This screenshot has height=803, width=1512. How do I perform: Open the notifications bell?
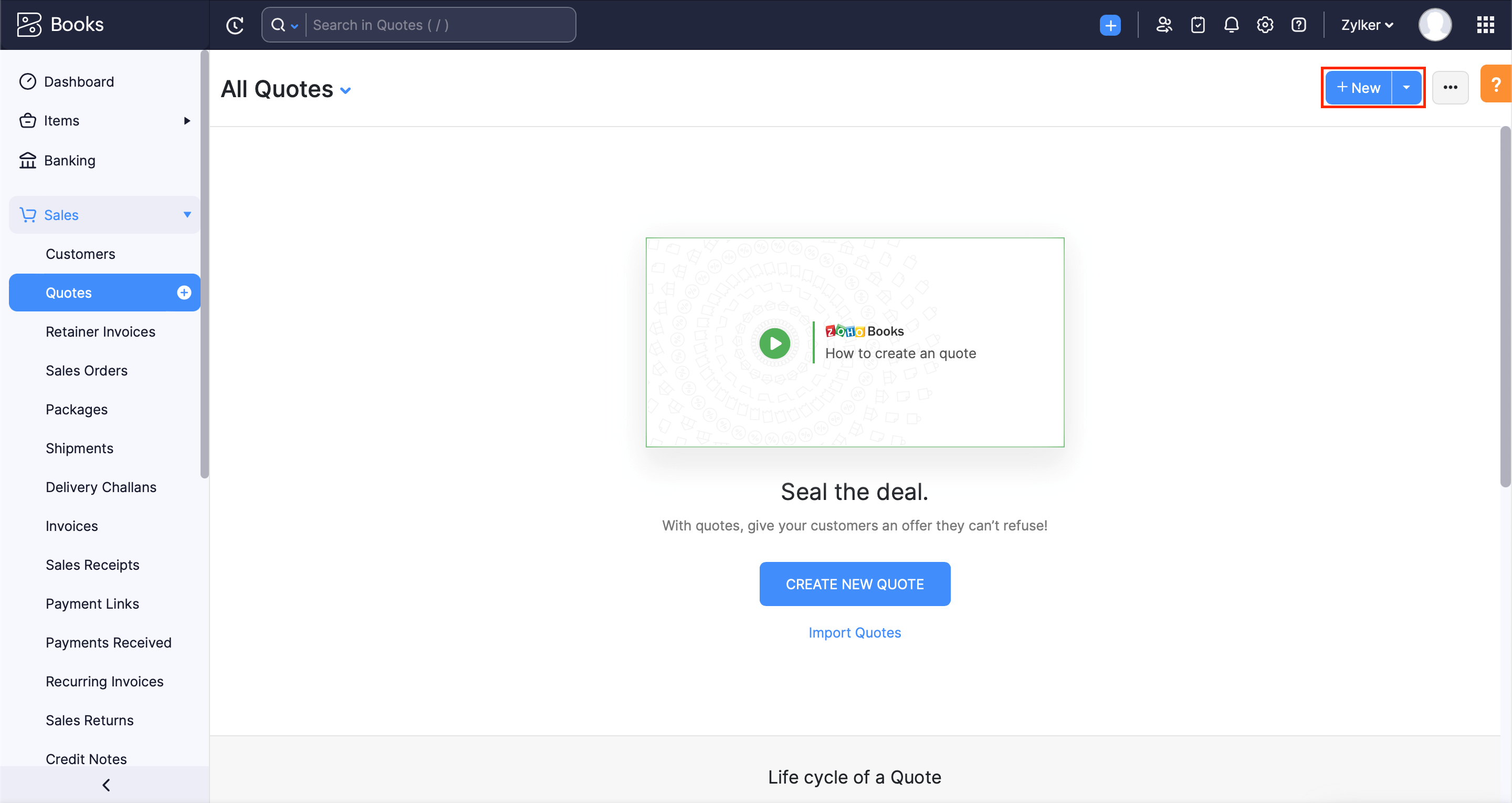tap(1231, 25)
